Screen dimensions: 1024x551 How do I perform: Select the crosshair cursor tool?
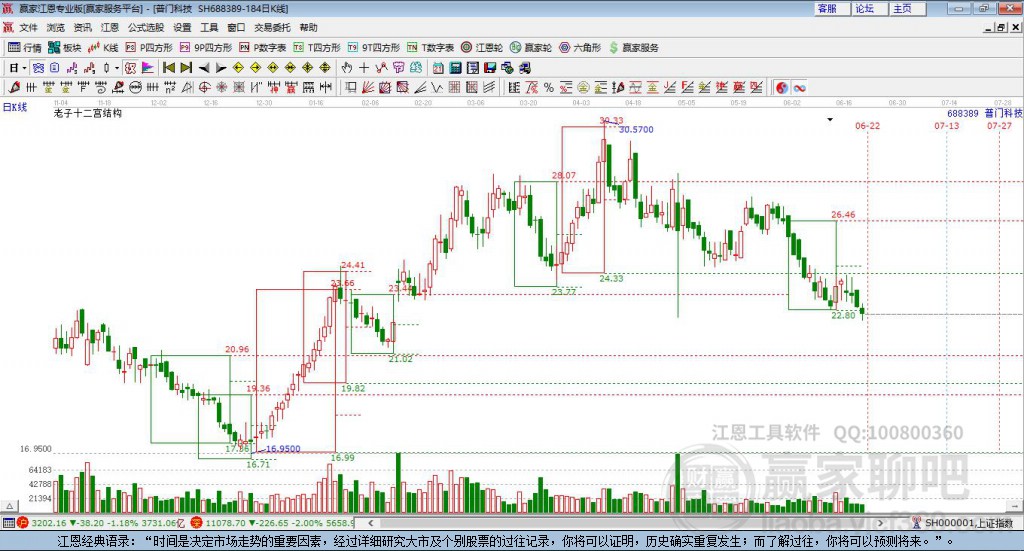[x=364, y=68]
